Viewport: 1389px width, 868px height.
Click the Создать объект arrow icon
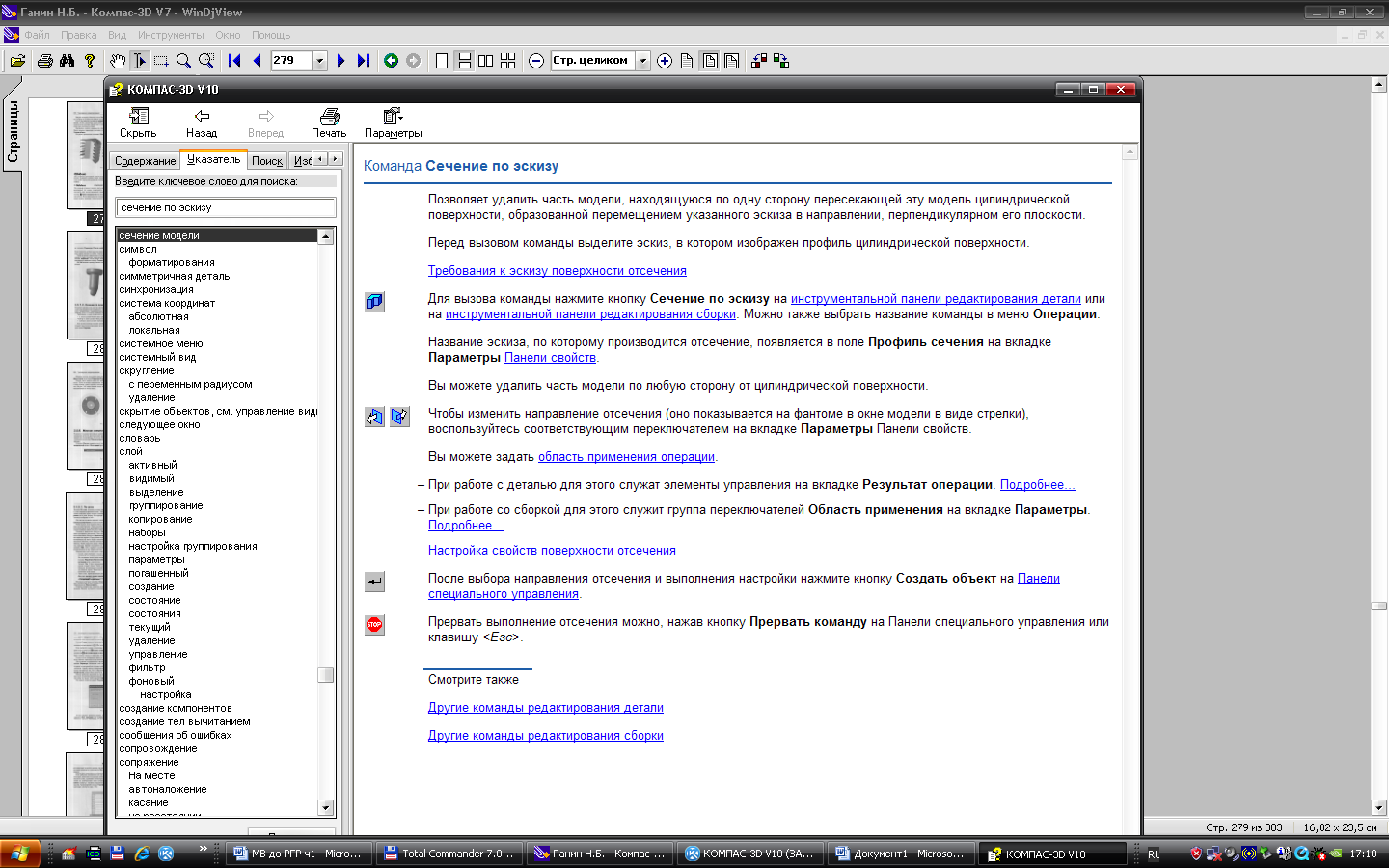[374, 582]
